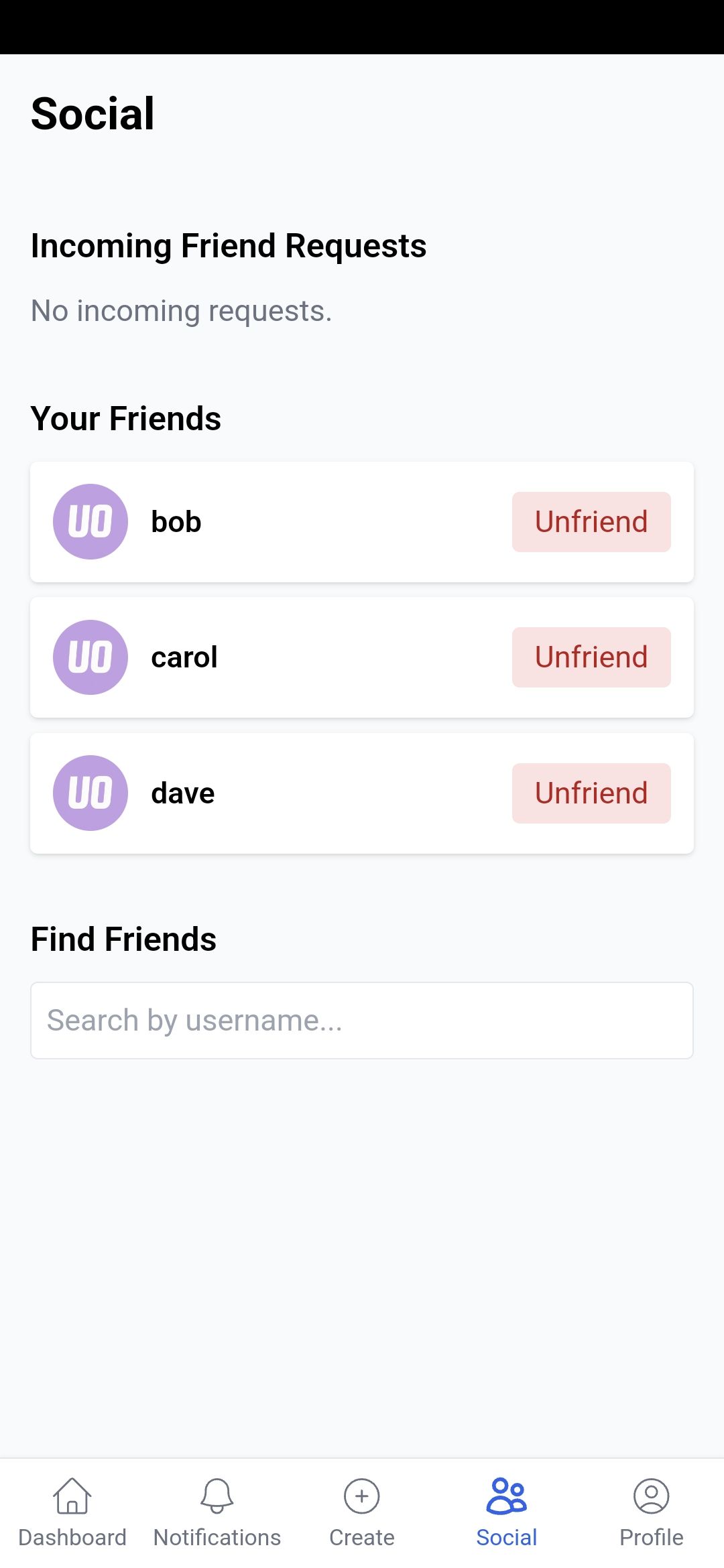The height and width of the screenshot is (1568, 724).
Task: Unfriend carol
Action: 591,657
